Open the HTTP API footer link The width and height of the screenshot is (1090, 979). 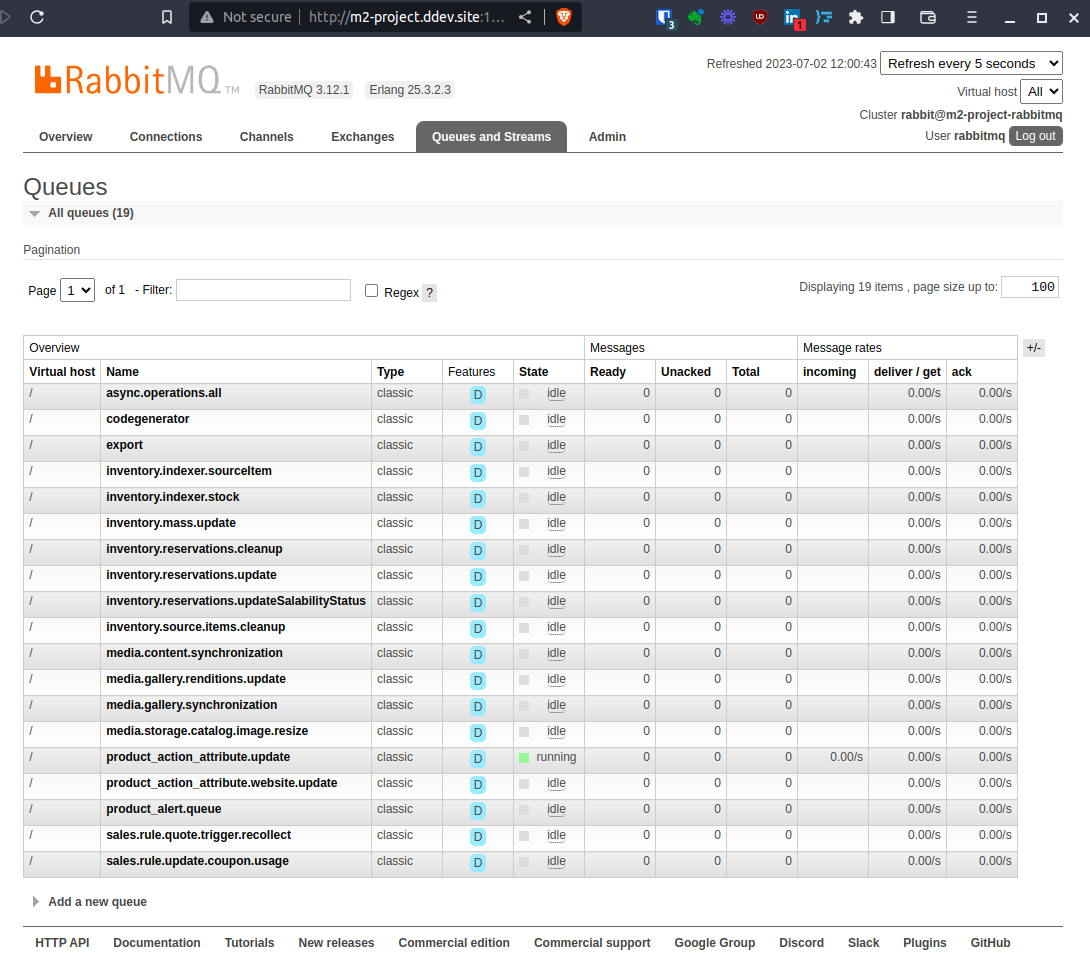pos(63,943)
